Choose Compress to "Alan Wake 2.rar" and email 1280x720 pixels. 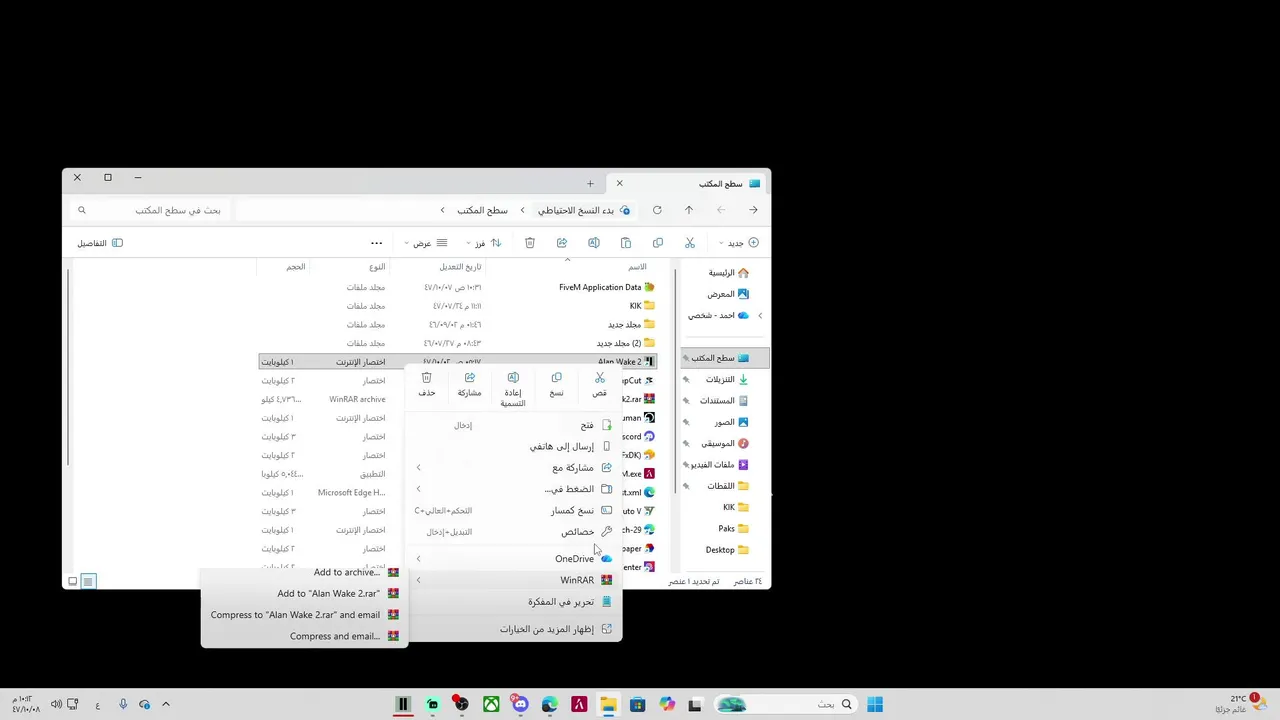tap(304, 615)
